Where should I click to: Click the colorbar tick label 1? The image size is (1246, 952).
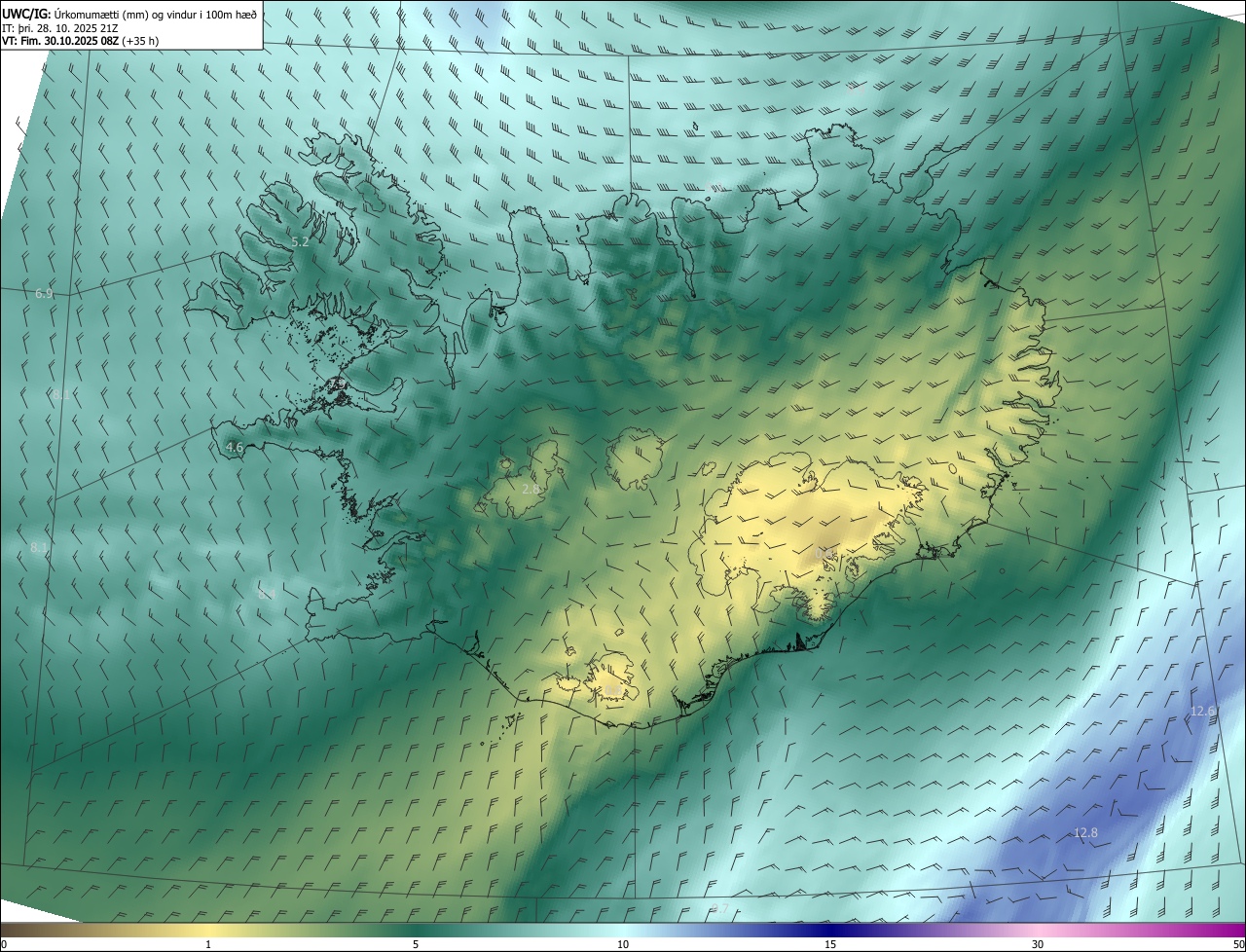pyautogui.click(x=208, y=944)
